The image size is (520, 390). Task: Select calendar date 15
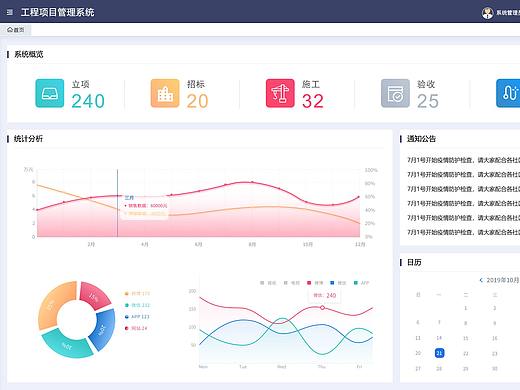pyautogui.click(x=466, y=338)
